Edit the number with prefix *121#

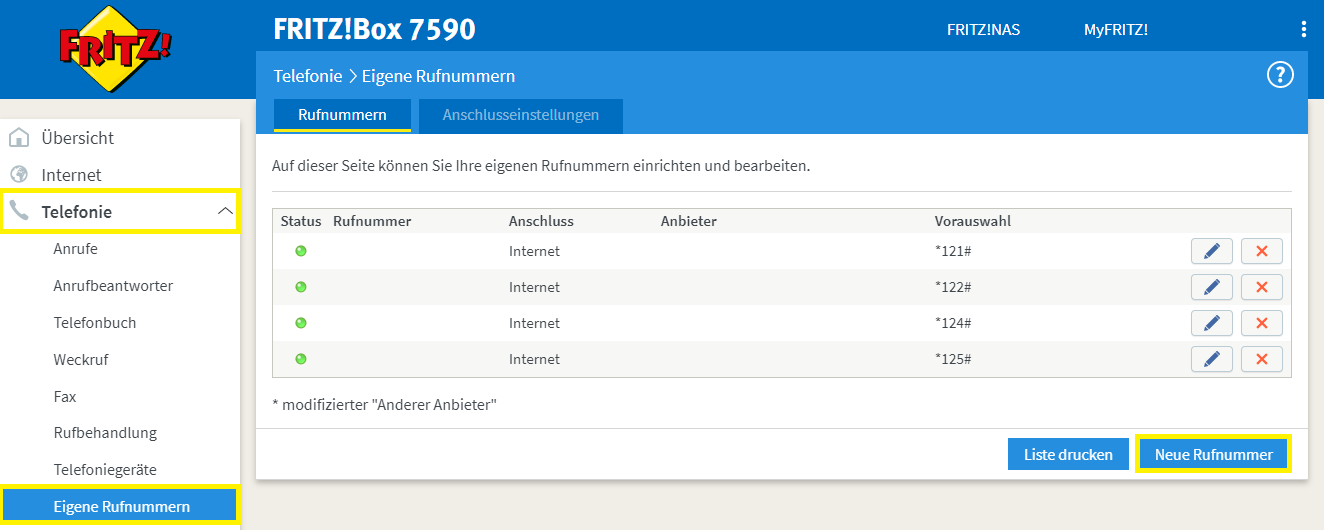pyautogui.click(x=1212, y=251)
